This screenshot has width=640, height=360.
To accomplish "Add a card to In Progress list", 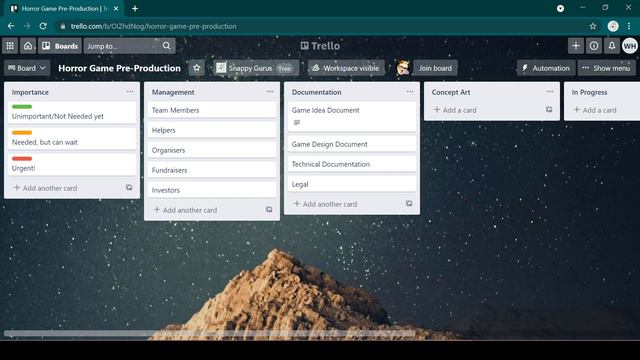I will point(595,110).
